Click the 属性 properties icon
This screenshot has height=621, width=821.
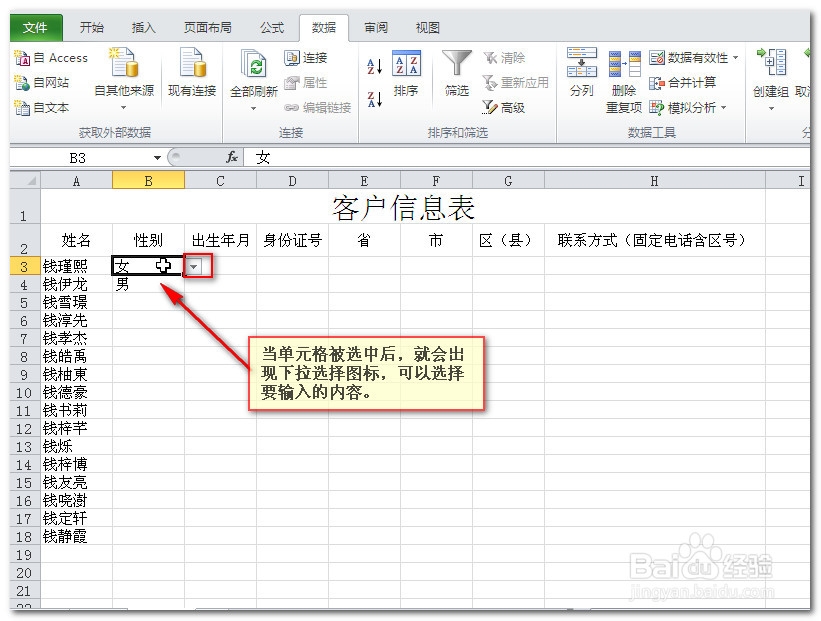click(292, 83)
